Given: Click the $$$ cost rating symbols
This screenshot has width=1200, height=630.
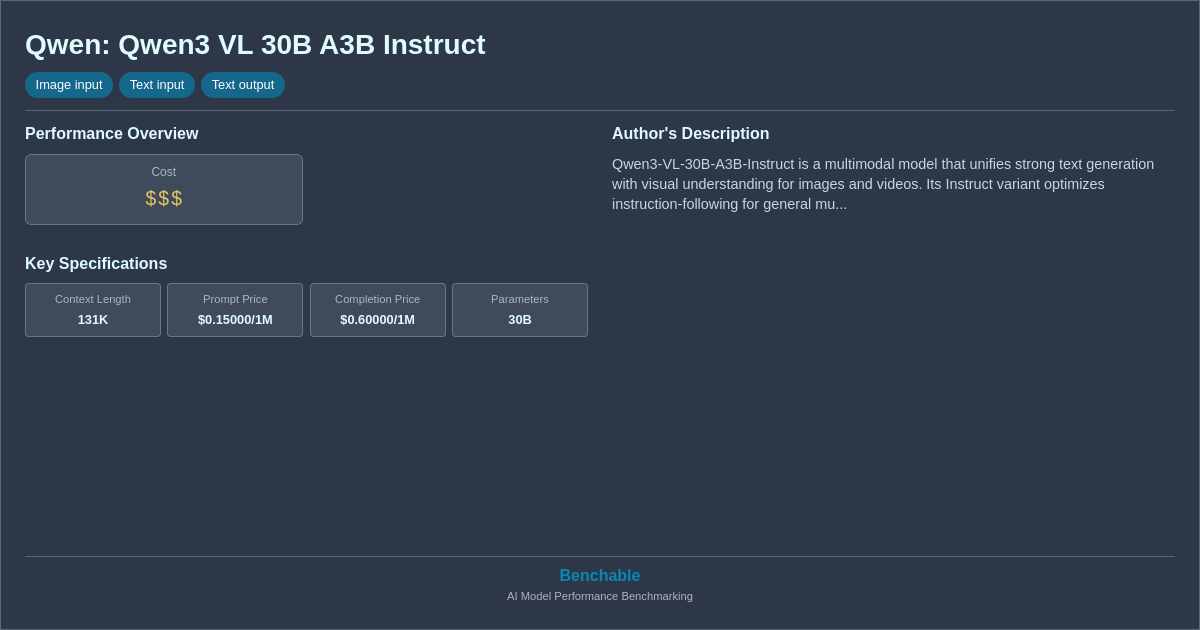Looking at the screenshot, I should pyautogui.click(x=163, y=198).
